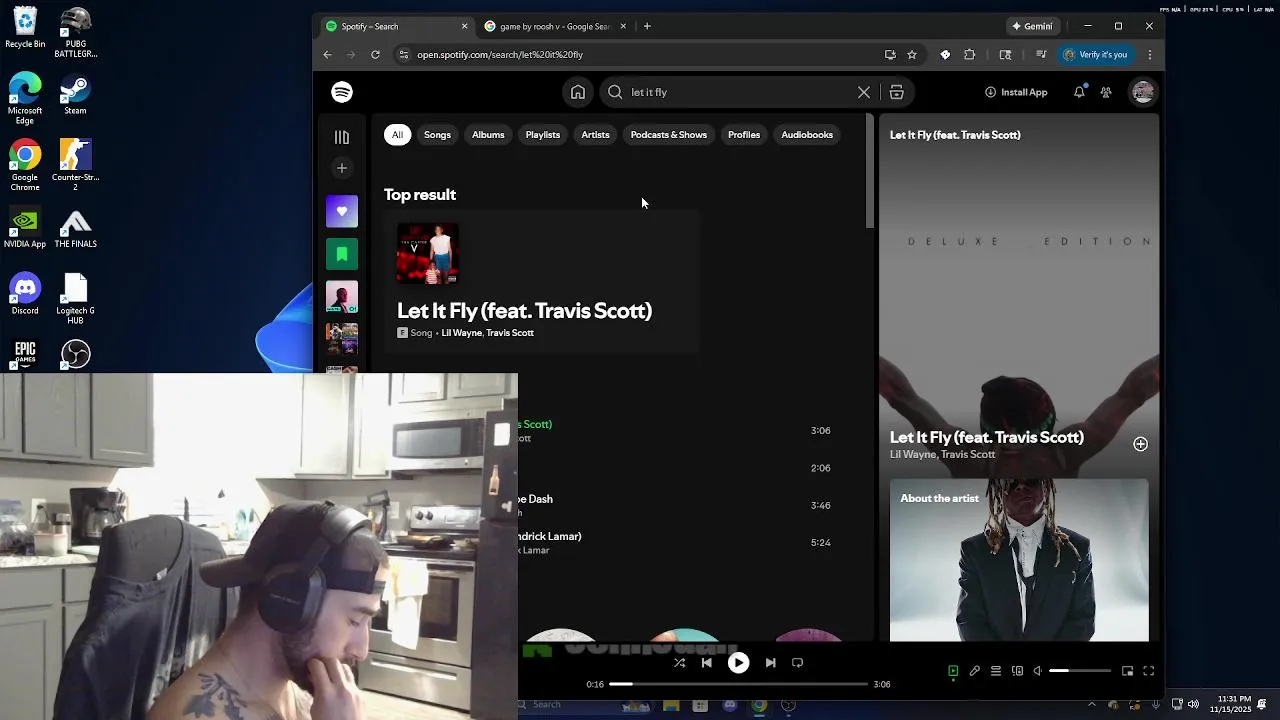This screenshot has height=720, width=1280.
Task: Open the mini player icon
Action: (x=1127, y=671)
